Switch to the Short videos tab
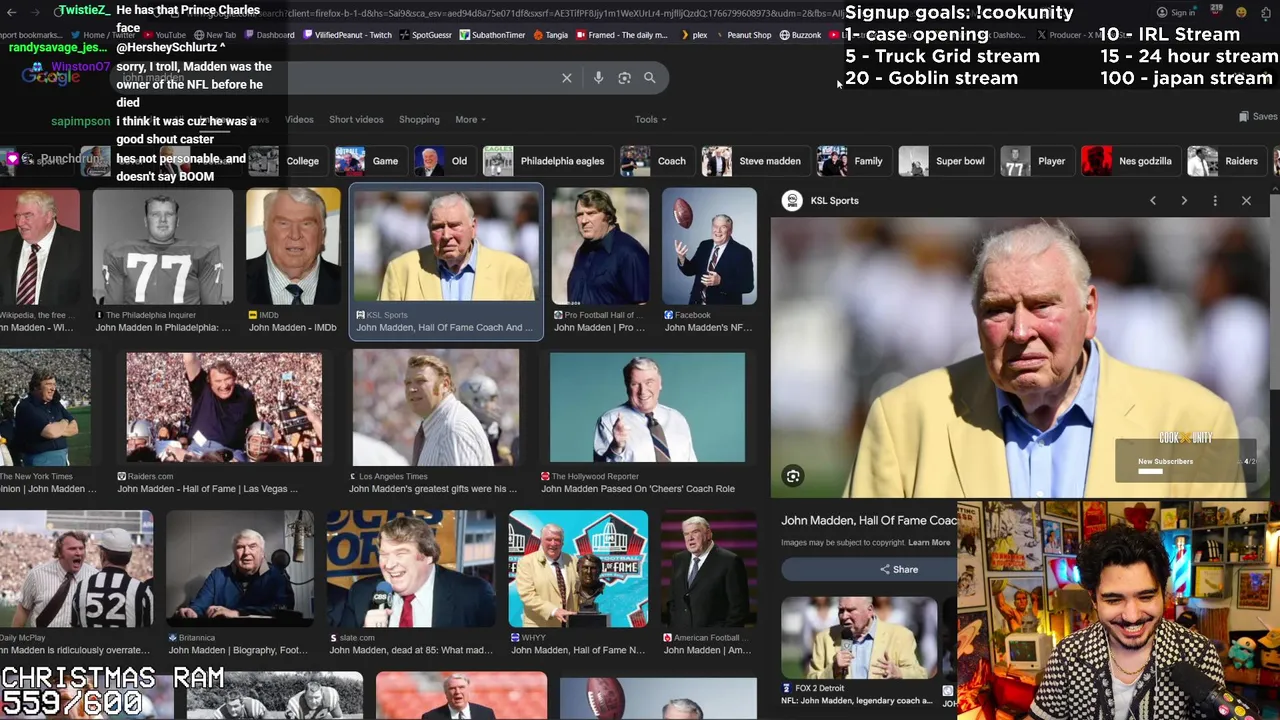This screenshot has width=1280, height=720. click(356, 120)
